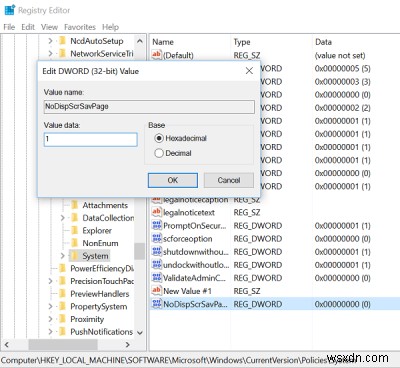Viewport: 400px width, 368px height.
Task: Expand the PushNotifications key
Action: click(x=50, y=332)
